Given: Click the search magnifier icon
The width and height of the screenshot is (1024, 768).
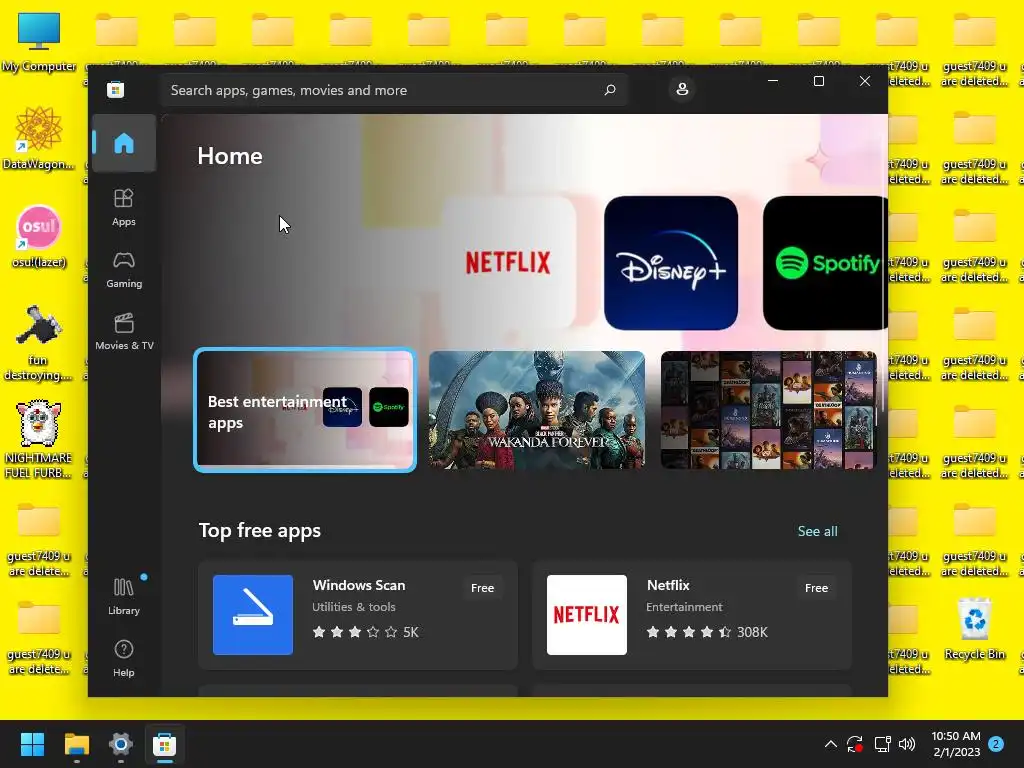Looking at the screenshot, I should coord(610,89).
